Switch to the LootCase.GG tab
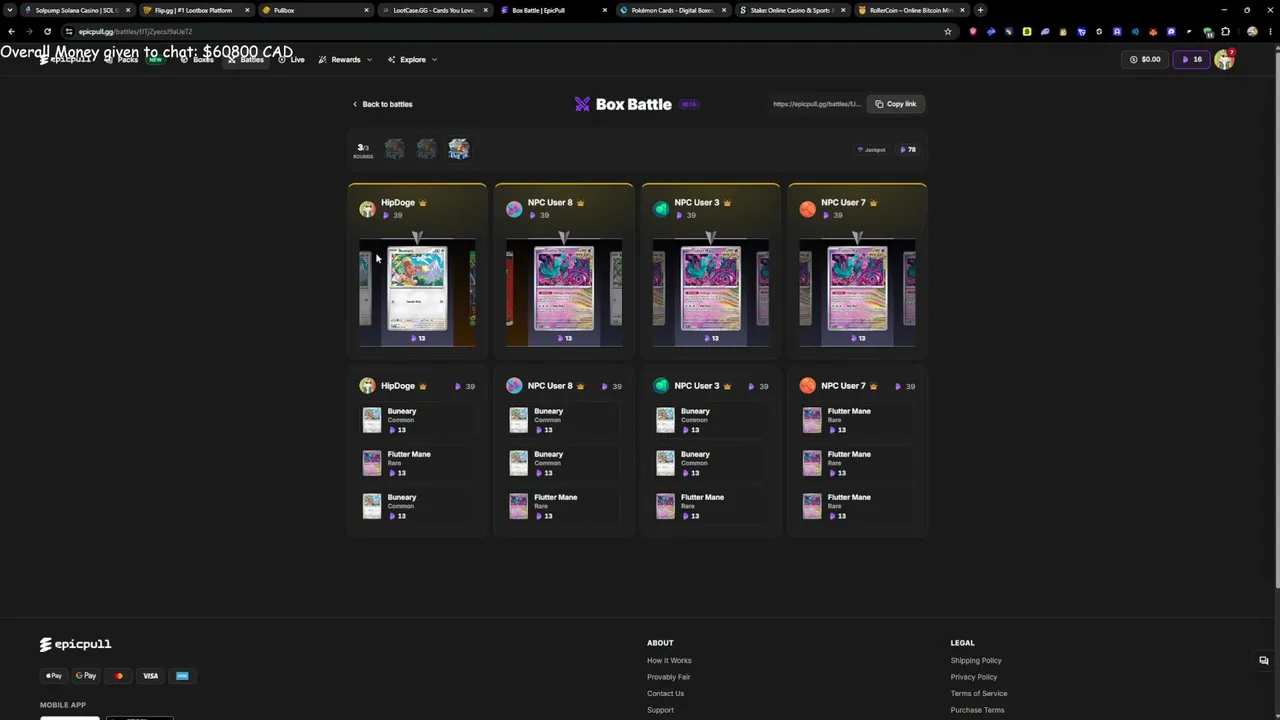Image resolution: width=1280 pixels, height=720 pixels. [x=433, y=10]
